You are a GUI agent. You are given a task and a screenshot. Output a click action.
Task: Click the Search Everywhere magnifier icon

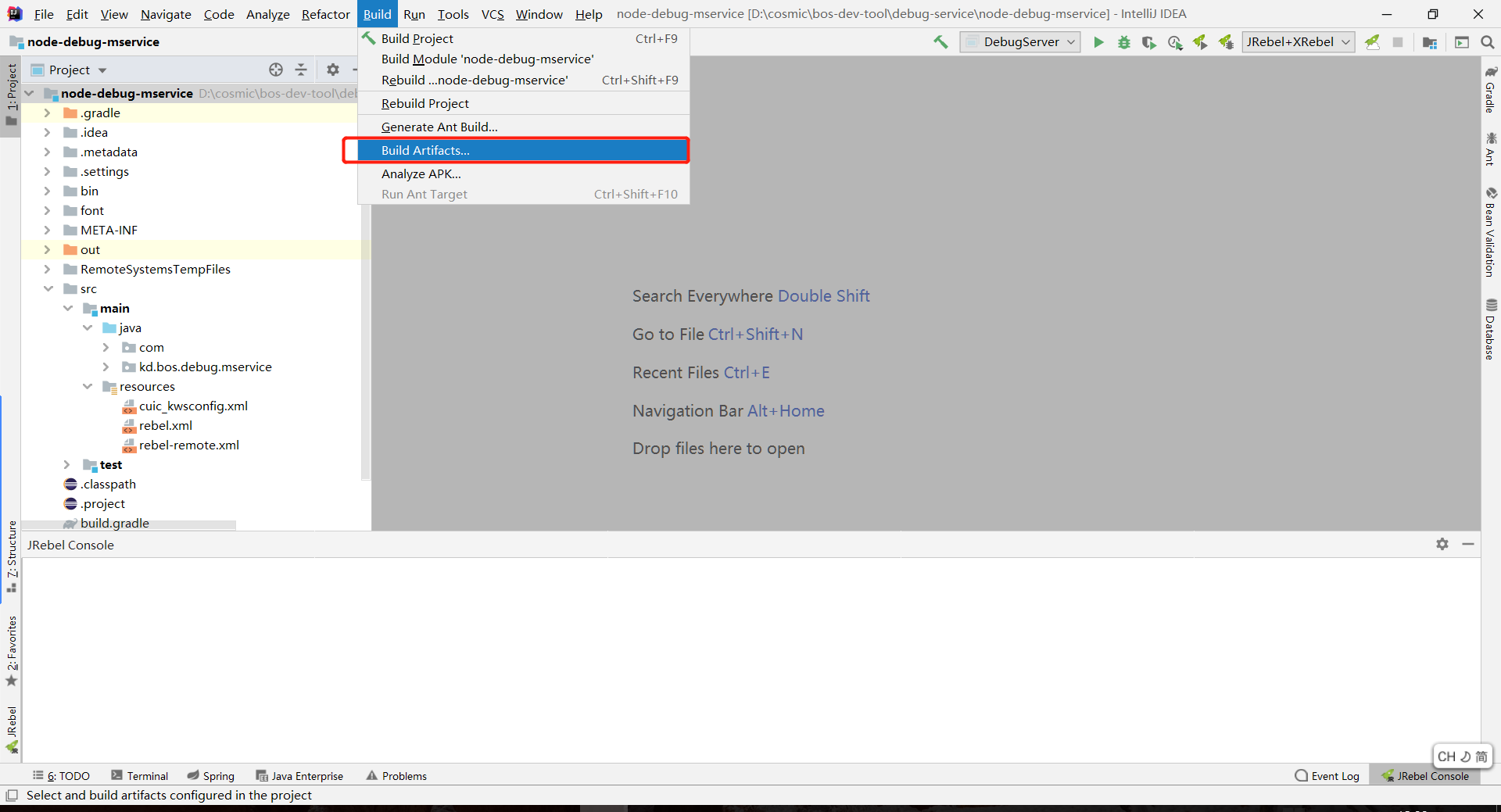click(1488, 42)
